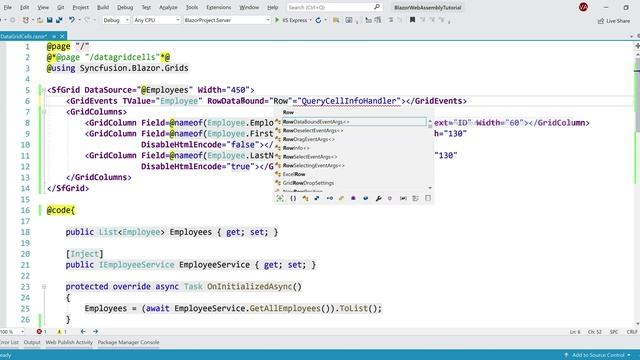Click the SPC indentation indicator
Screen dimensions: 640x360
point(613,332)
